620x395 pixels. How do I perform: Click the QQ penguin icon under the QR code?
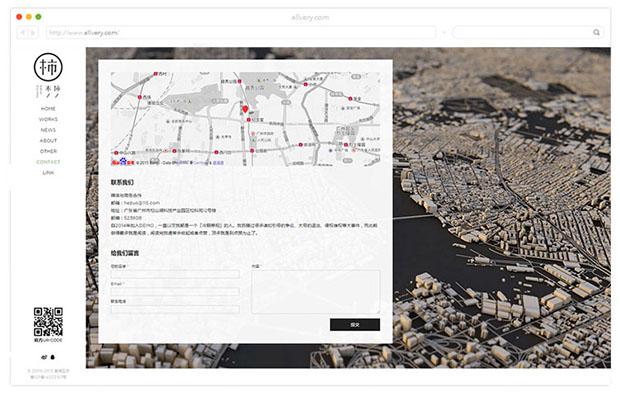click(x=53, y=357)
